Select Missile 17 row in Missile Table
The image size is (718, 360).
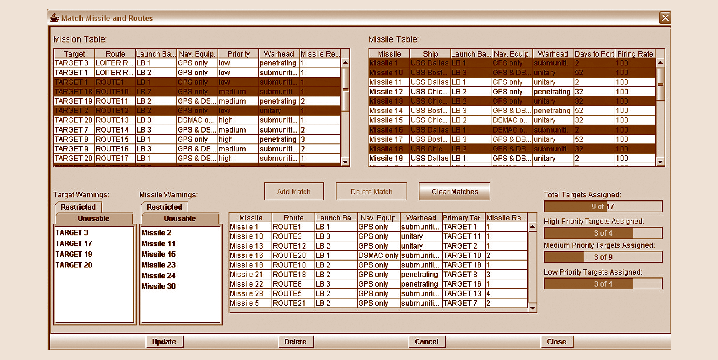(x=512, y=139)
